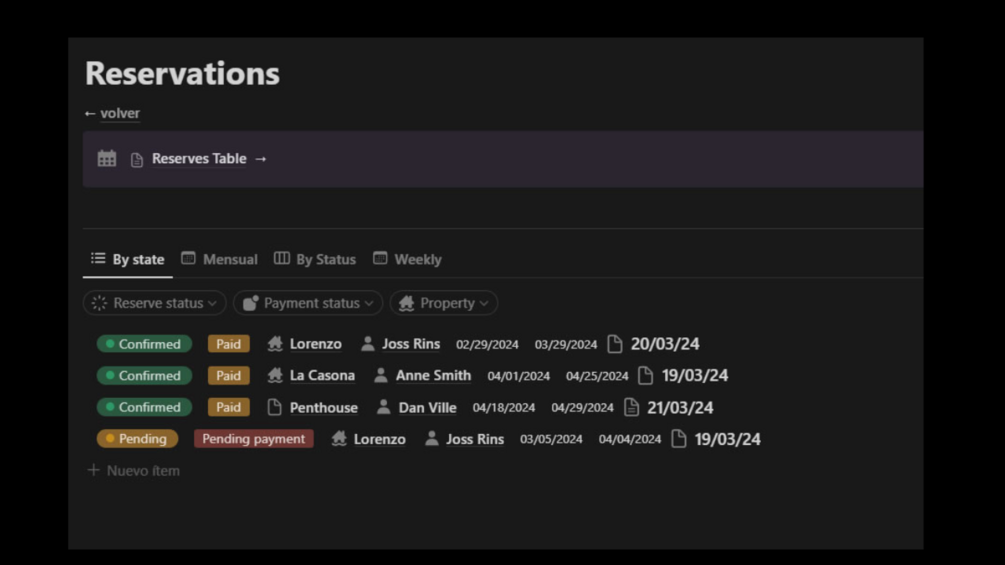
Task: Click page icon before 21/03/24
Action: (631, 407)
